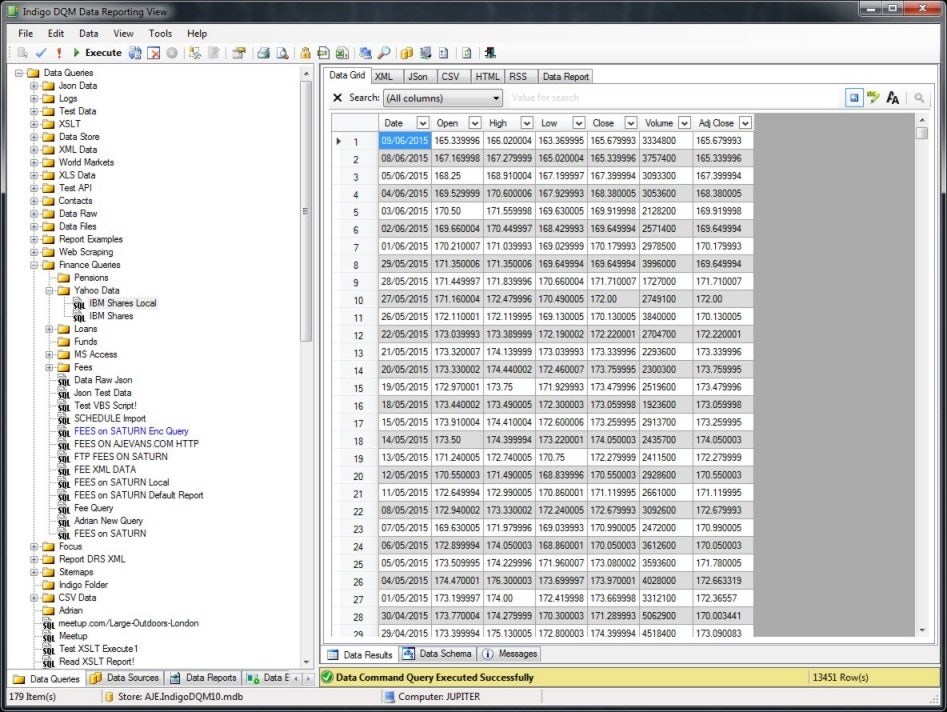Open the print icon in the toolbar
The image size is (947, 712).
pos(261,52)
